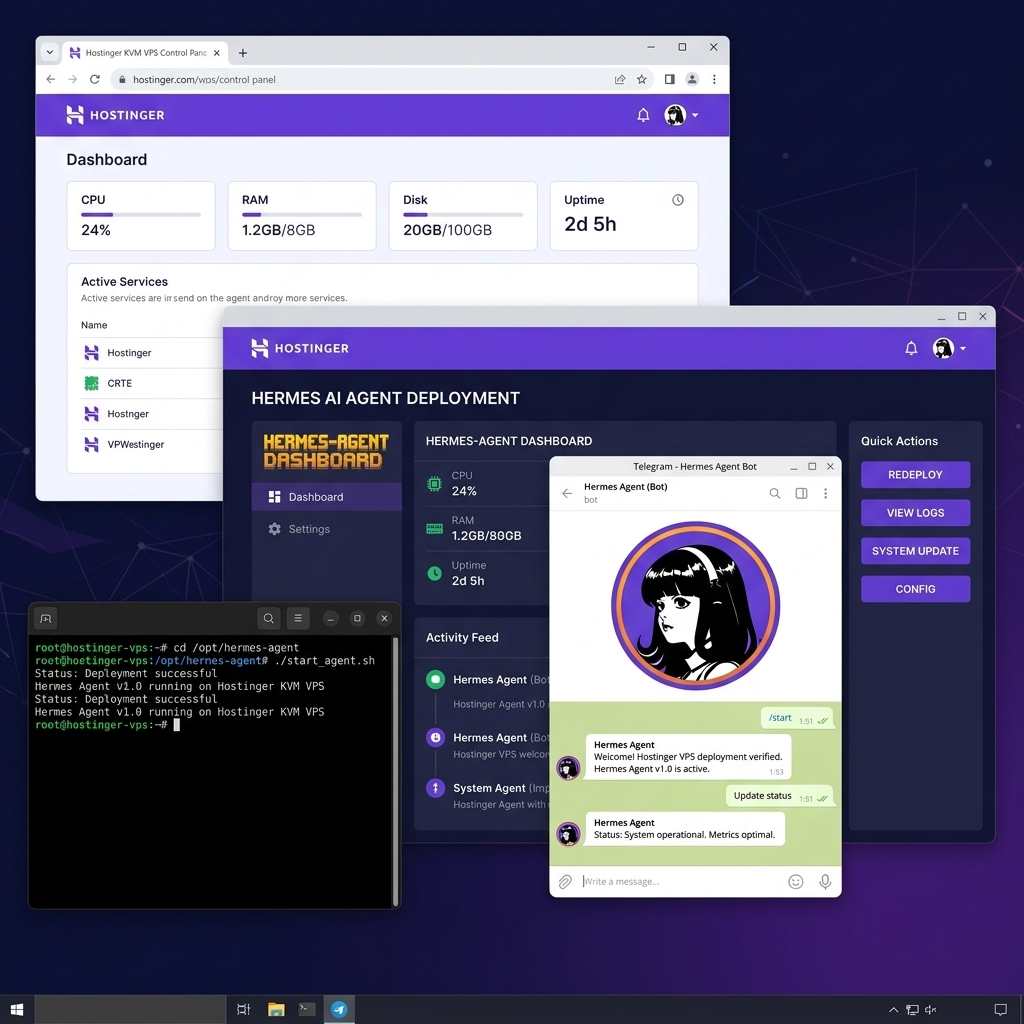Screen dimensions: 1024x1024
Task: Click the new terminal tab icon
Action: click(x=46, y=618)
